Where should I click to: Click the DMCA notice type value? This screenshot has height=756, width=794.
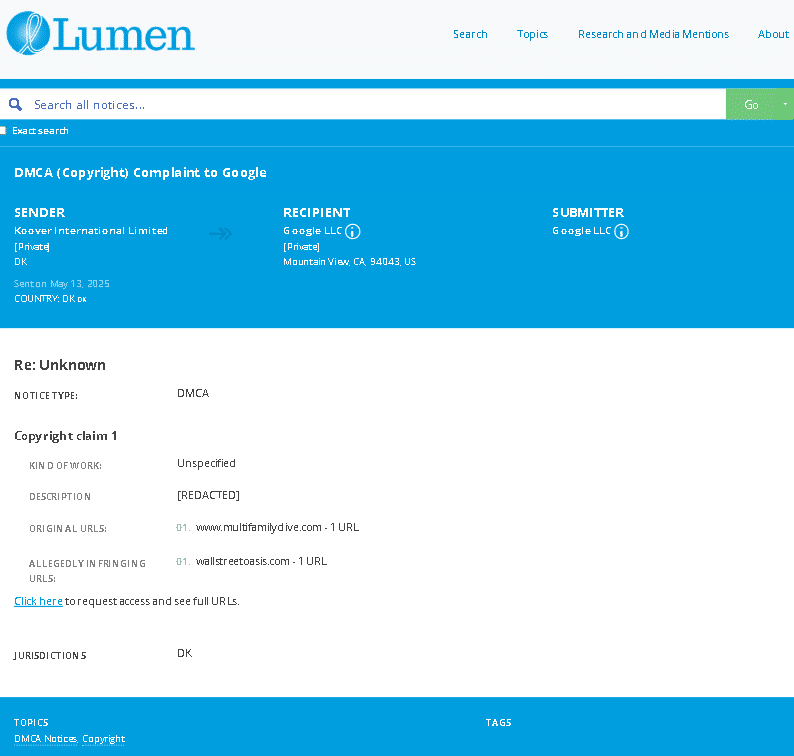point(193,393)
